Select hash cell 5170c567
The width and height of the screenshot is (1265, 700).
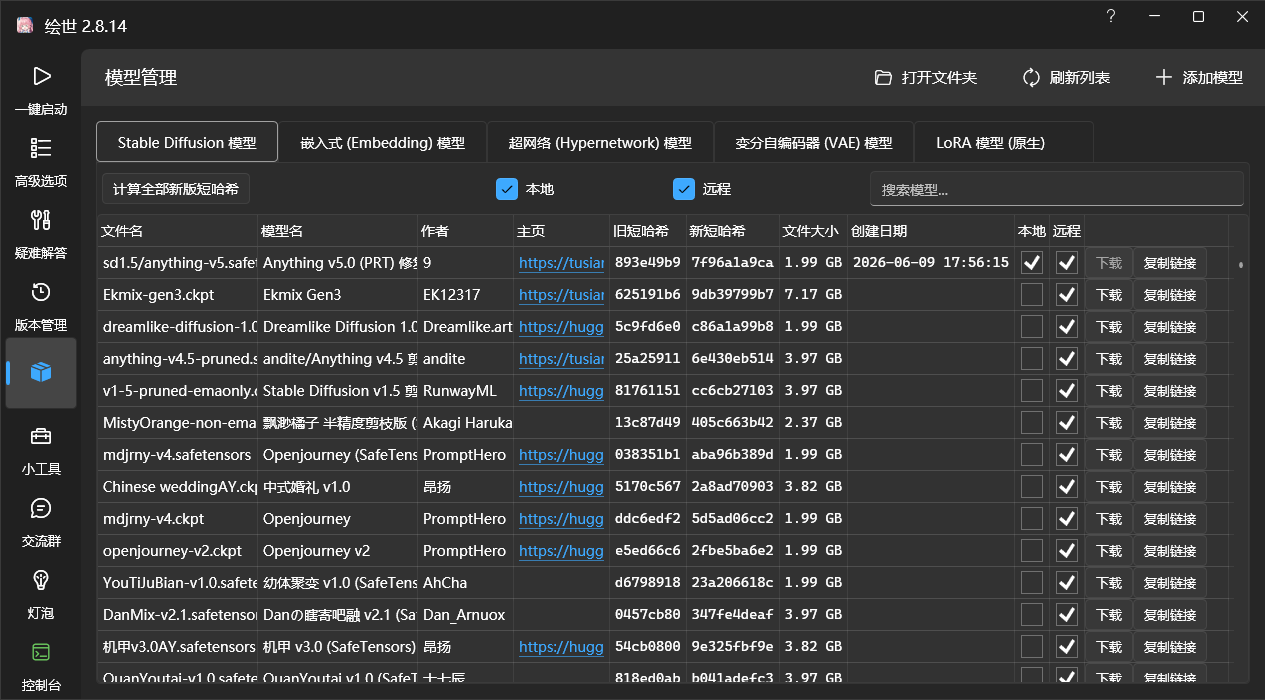pyautogui.click(x=647, y=487)
